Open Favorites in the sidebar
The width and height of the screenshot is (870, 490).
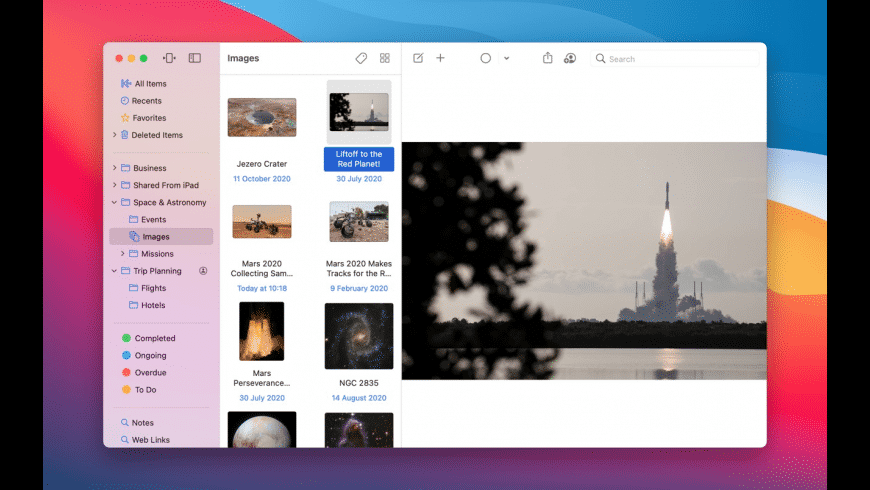149,118
